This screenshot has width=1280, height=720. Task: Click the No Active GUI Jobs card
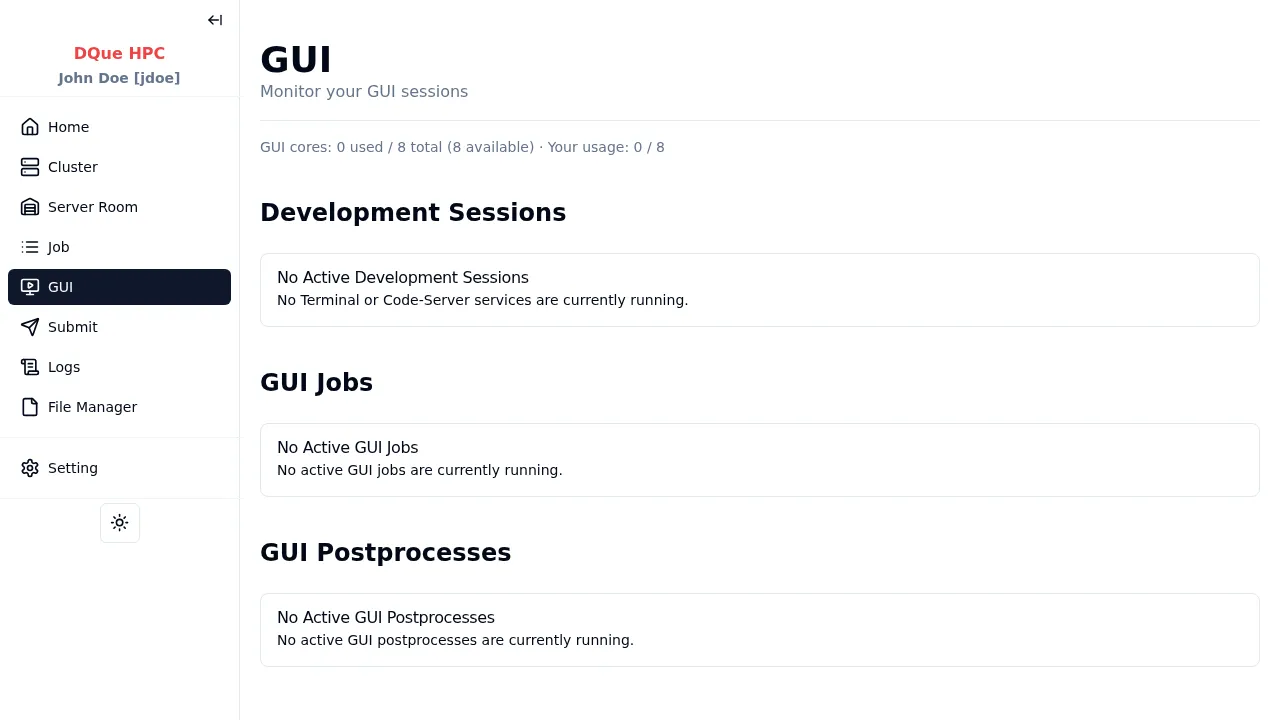pos(759,459)
